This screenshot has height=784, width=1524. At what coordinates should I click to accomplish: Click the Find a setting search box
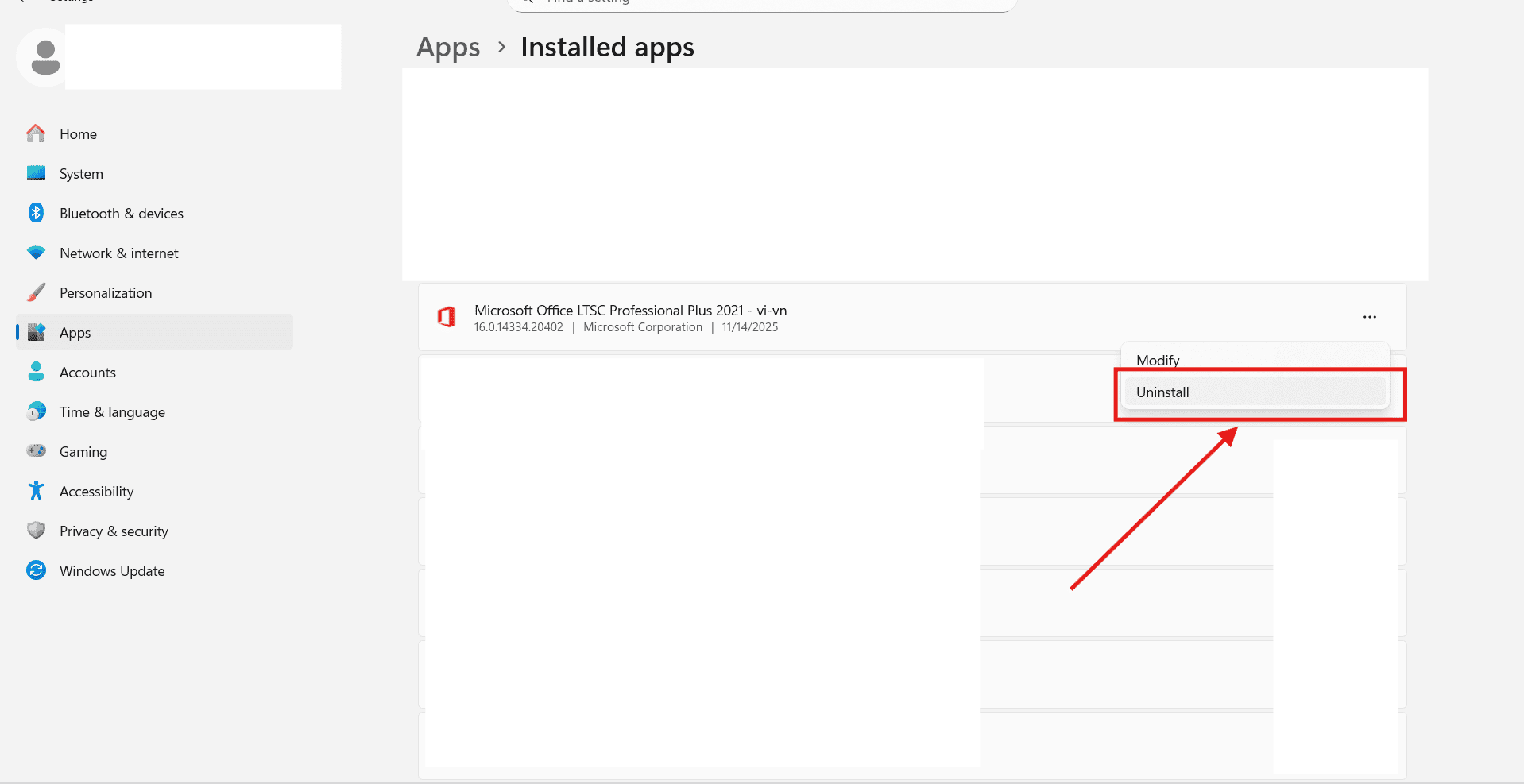[763, 3]
